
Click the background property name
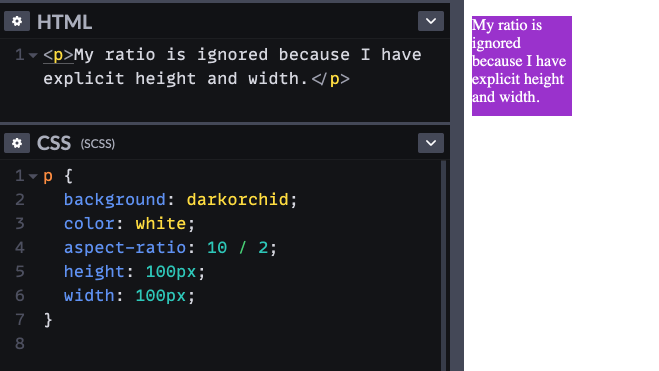115,200
